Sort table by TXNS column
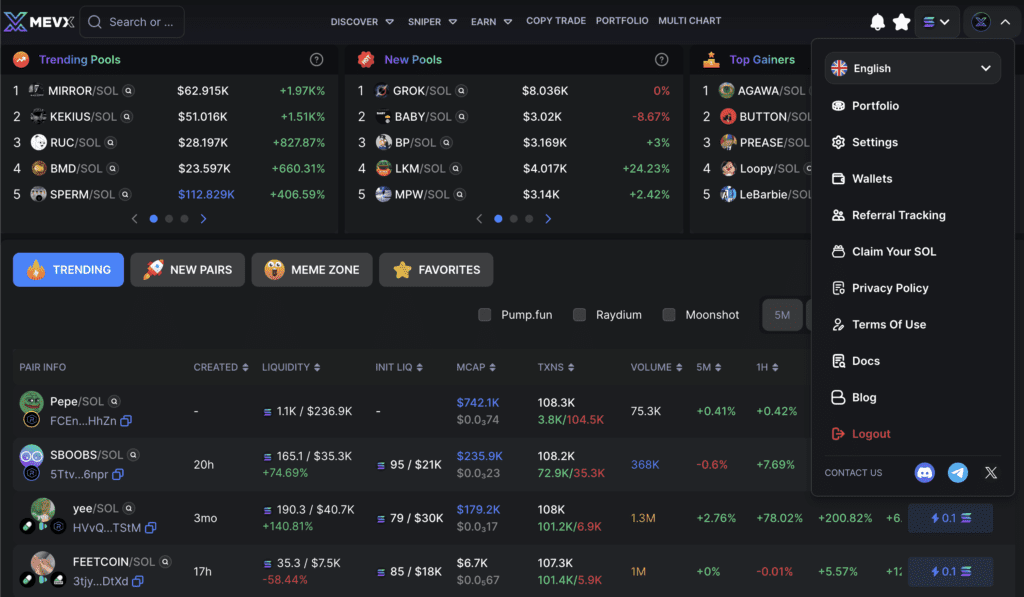The image size is (1024, 597). point(556,367)
